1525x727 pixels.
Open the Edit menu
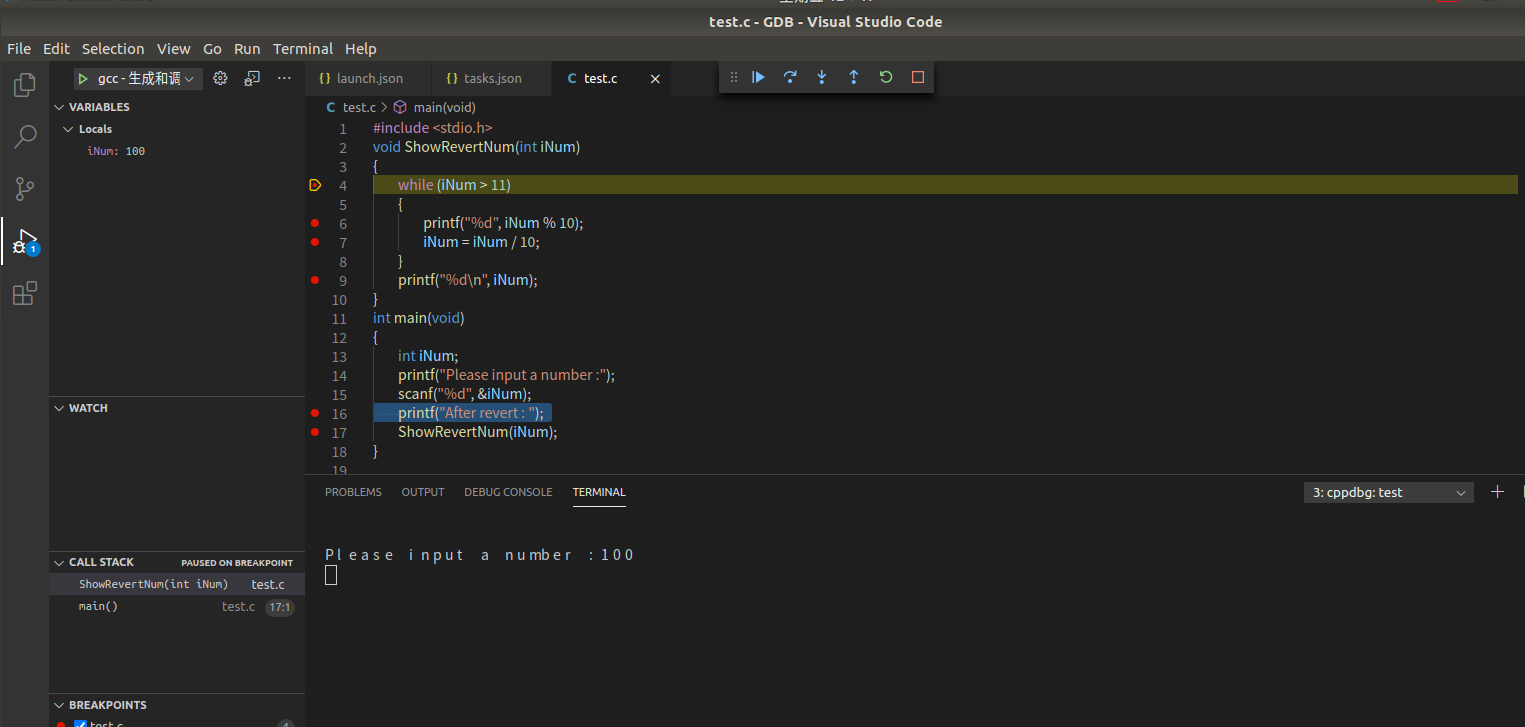click(56, 49)
